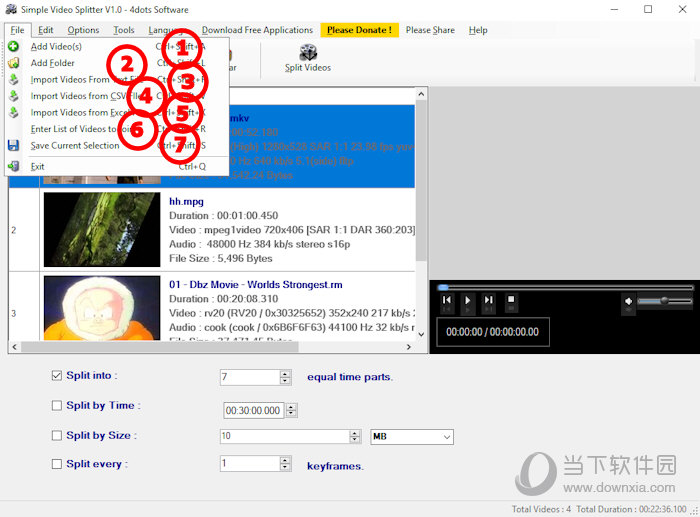
Task: Mute audio with the speaker icon
Action: coord(628,301)
